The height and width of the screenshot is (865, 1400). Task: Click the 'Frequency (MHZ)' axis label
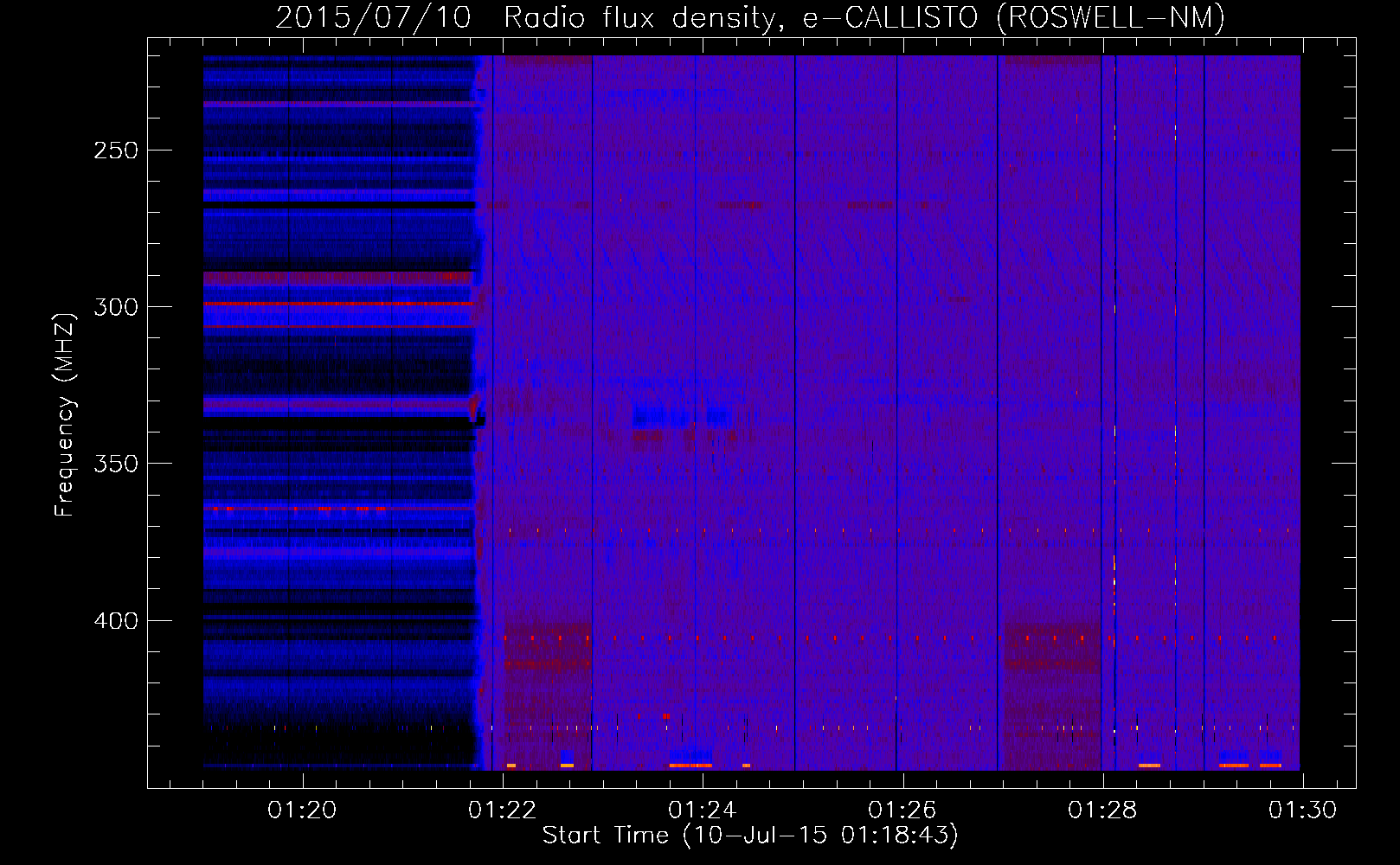click(x=65, y=415)
